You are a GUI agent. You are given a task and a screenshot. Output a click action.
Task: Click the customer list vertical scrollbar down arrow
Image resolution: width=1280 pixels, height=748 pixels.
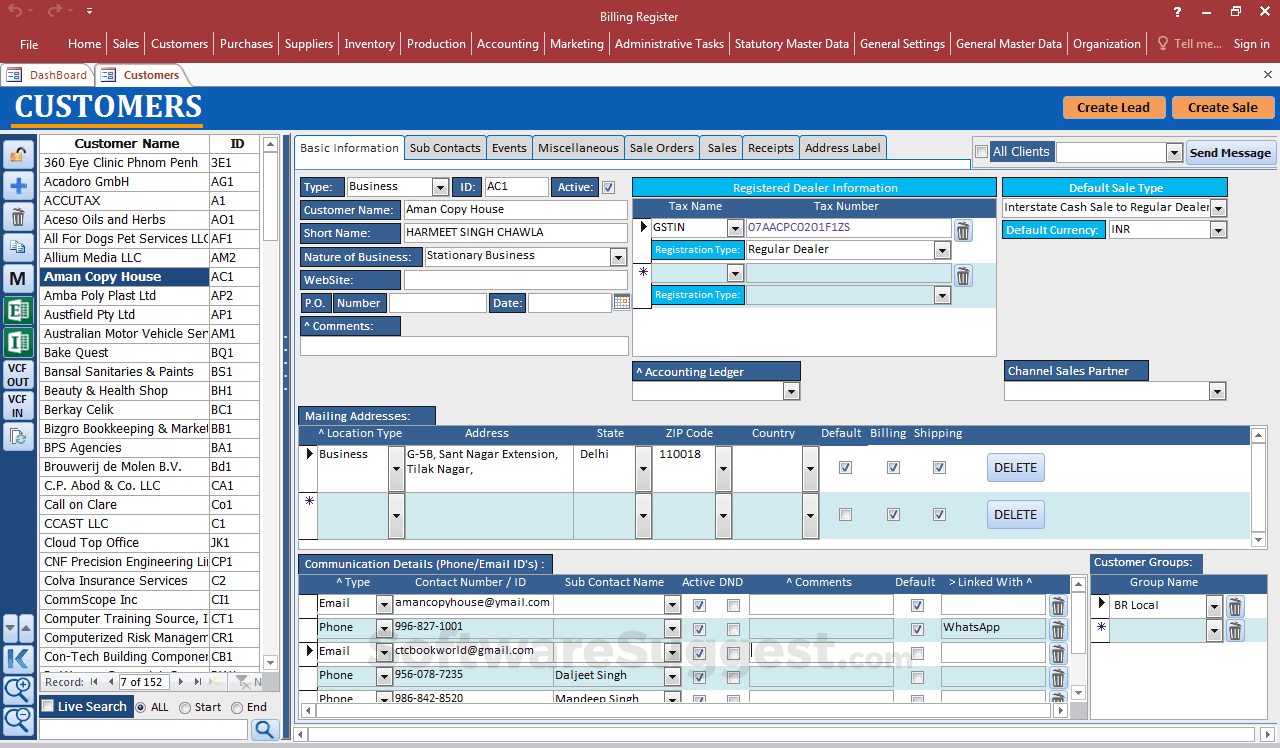(x=270, y=663)
